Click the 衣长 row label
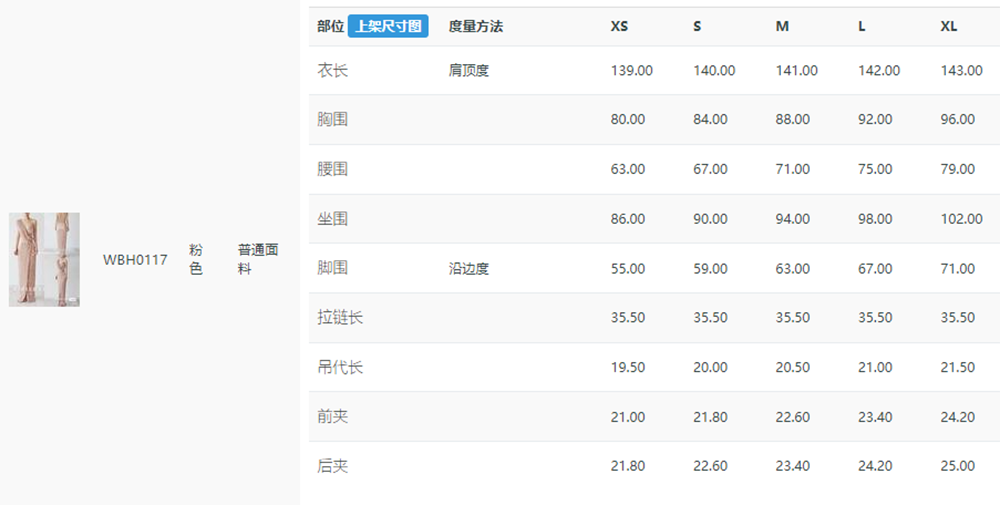The width and height of the screenshot is (1000, 505). point(332,70)
